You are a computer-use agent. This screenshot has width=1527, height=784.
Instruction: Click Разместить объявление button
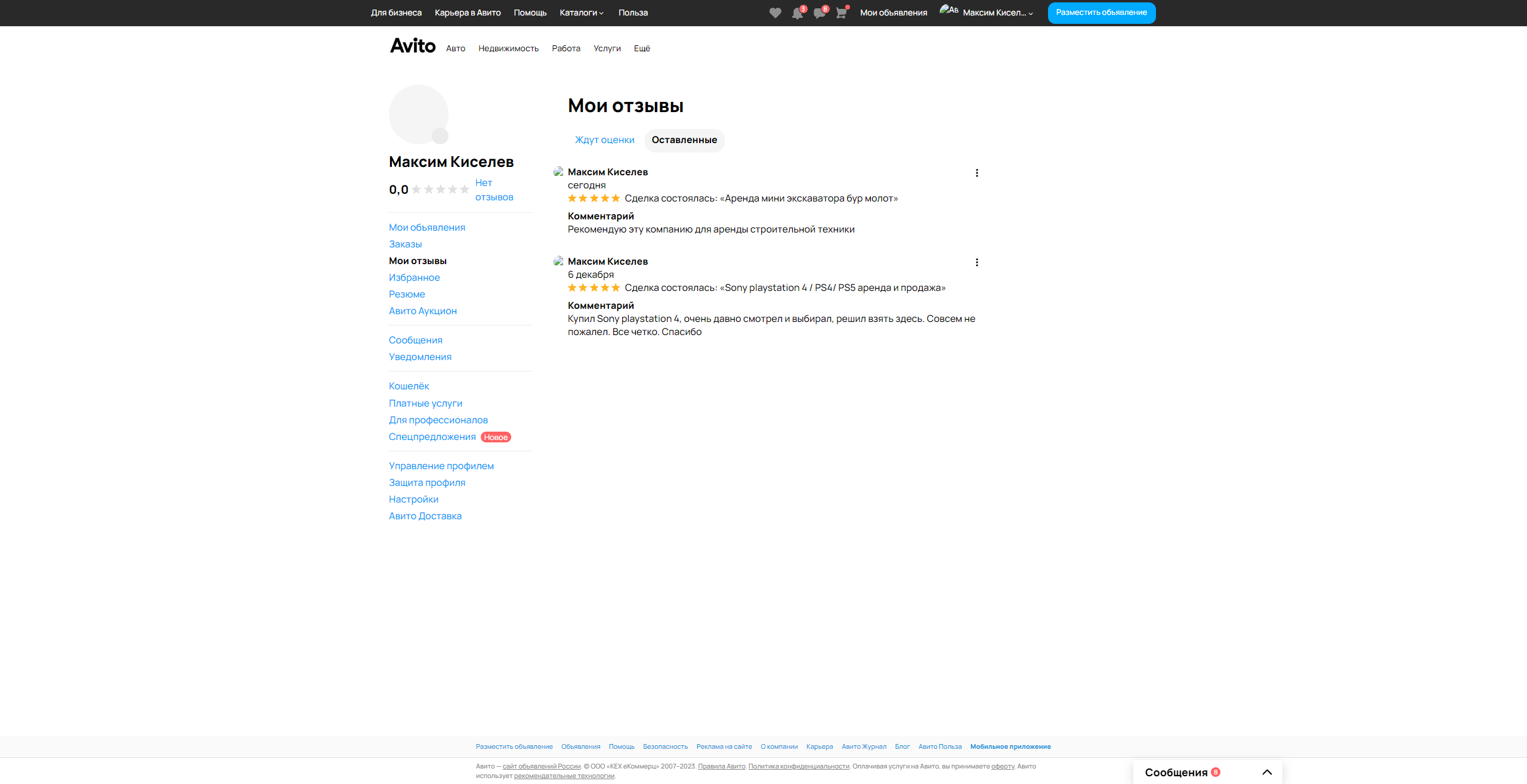pos(1101,13)
